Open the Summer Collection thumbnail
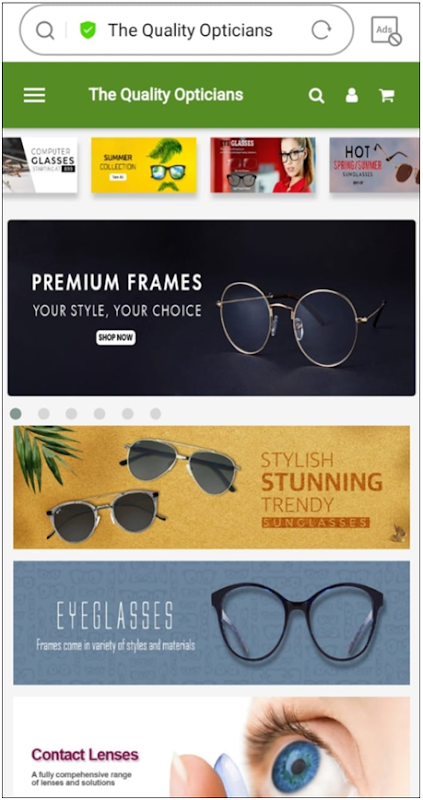 [x=144, y=165]
